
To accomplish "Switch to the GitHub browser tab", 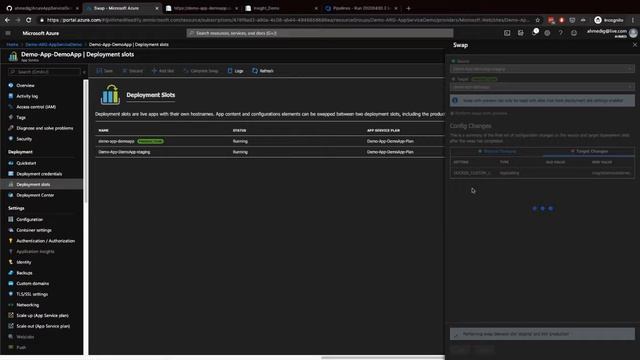I will coord(42,8).
